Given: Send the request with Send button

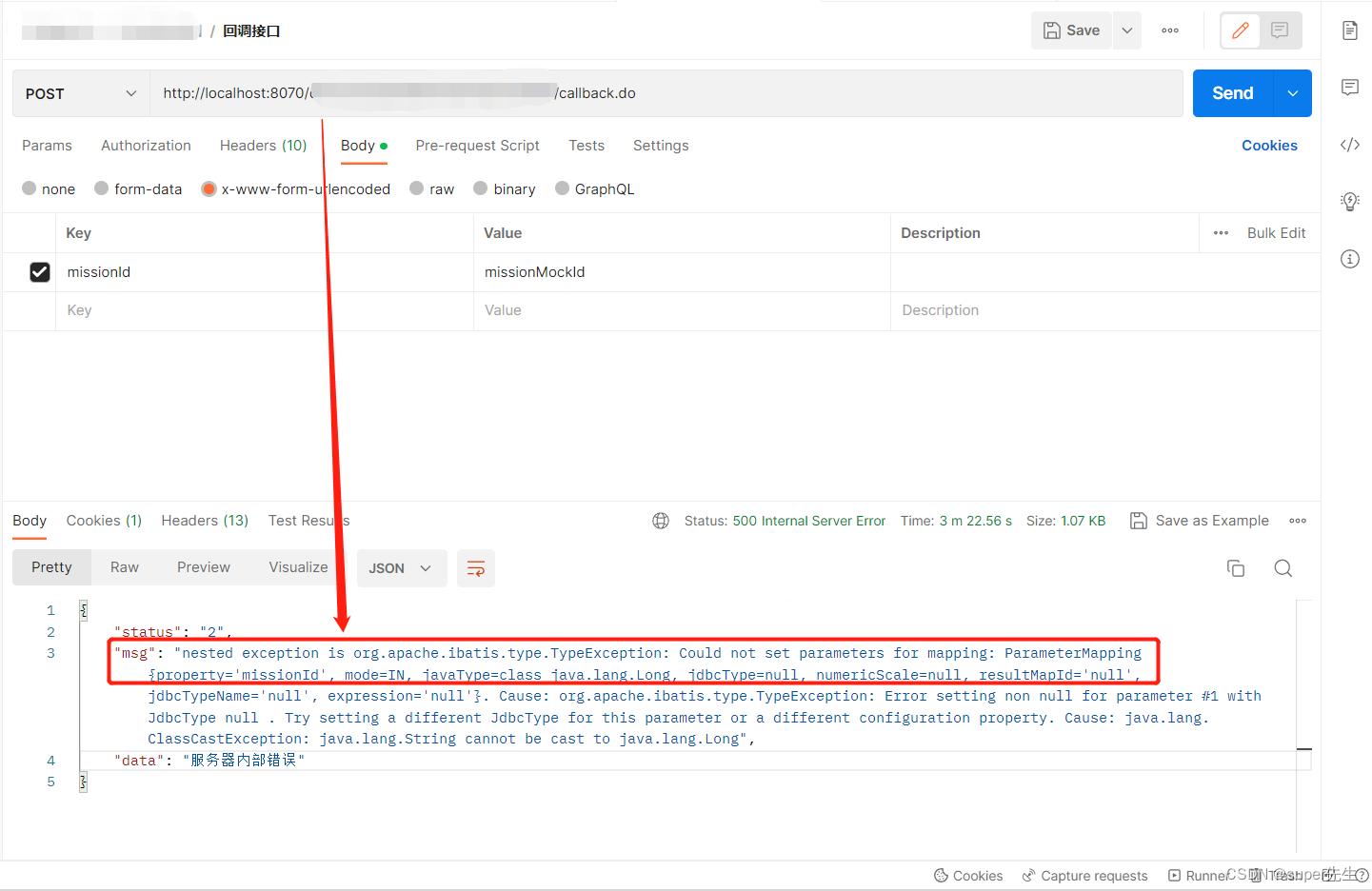Looking at the screenshot, I should [x=1233, y=93].
